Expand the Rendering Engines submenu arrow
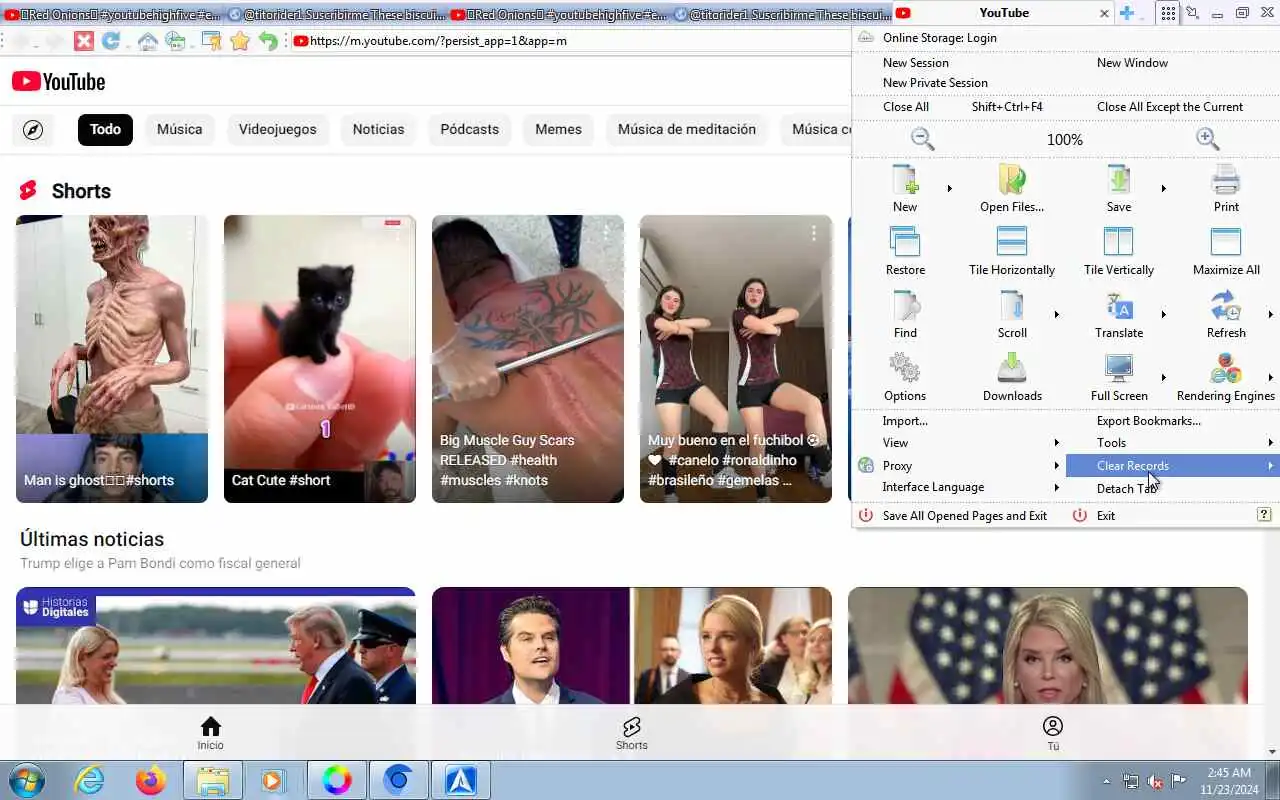Image resolution: width=1280 pixels, height=800 pixels. [1270, 377]
